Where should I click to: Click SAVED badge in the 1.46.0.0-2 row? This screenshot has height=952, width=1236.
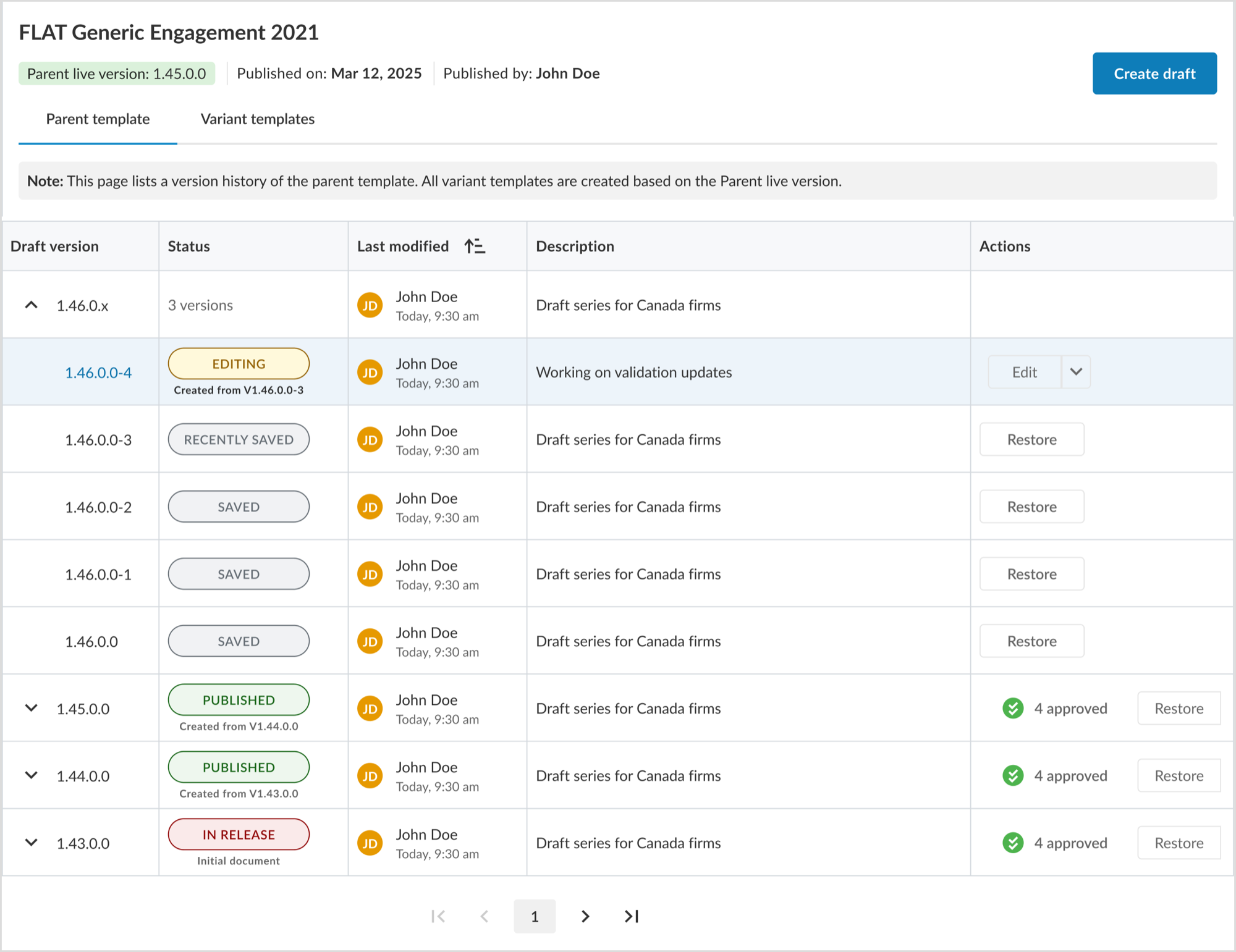239,507
